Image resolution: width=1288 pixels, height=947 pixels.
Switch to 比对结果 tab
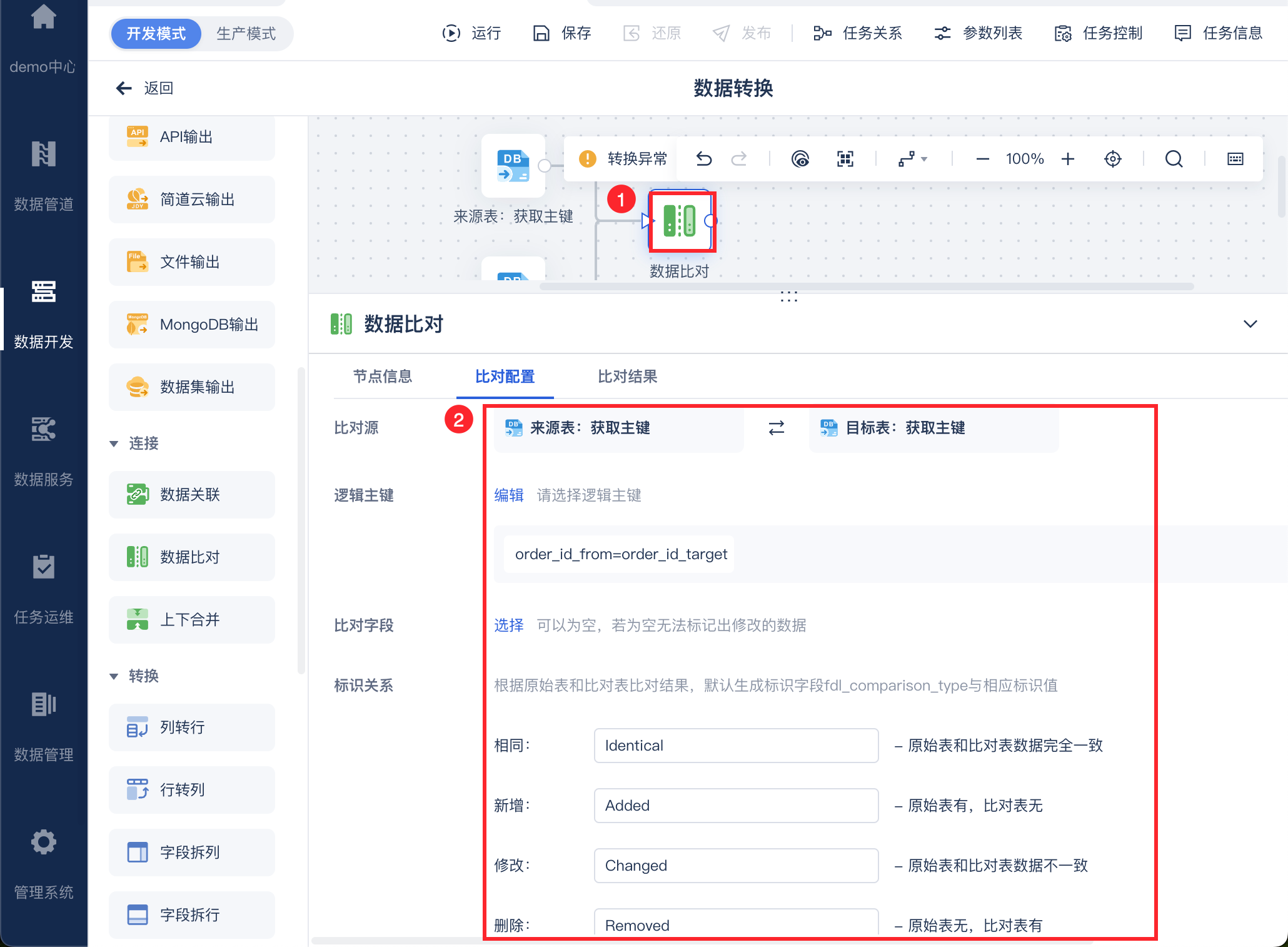click(x=627, y=377)
